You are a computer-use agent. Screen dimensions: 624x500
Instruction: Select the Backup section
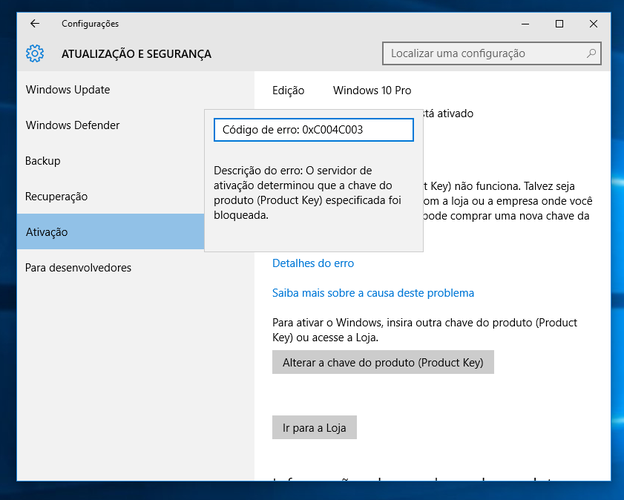pyautogui.click(x=111, y=160)
